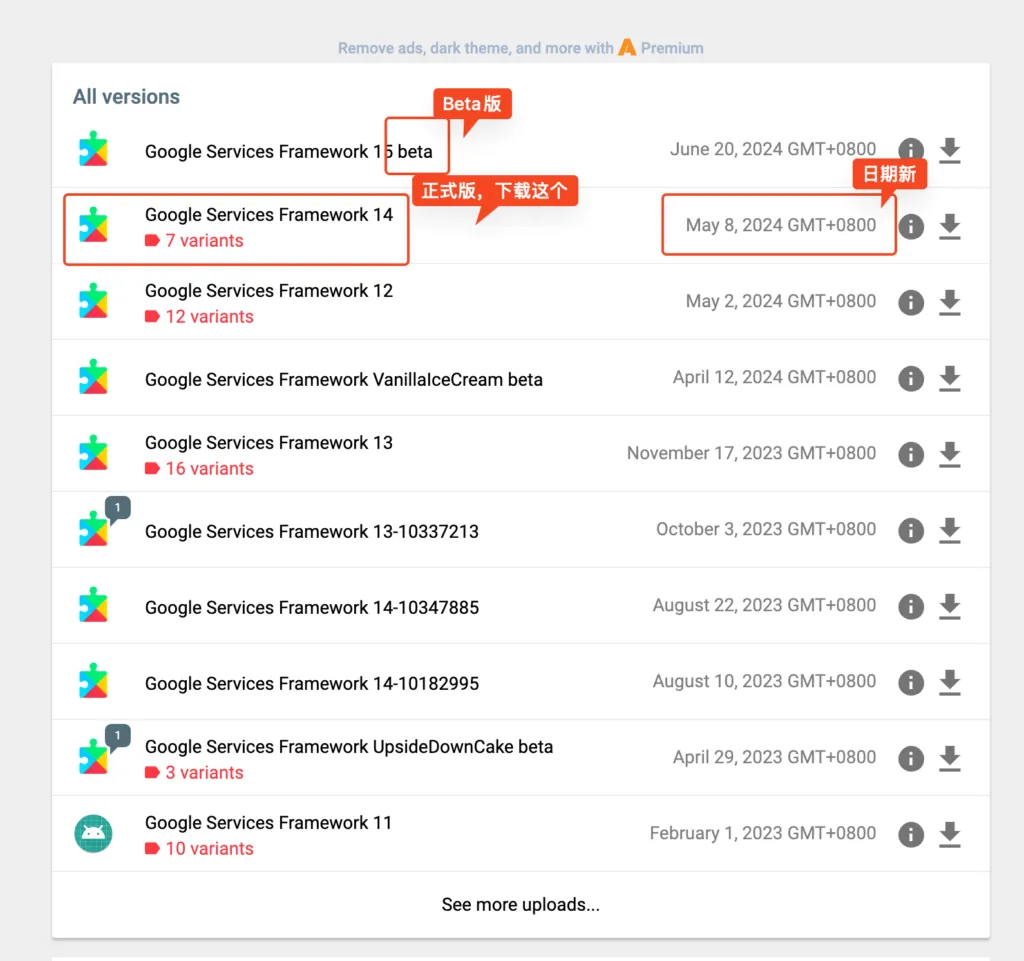
Task: Show info for Google Services Framework 13
Action: click(x=910, y=454)
